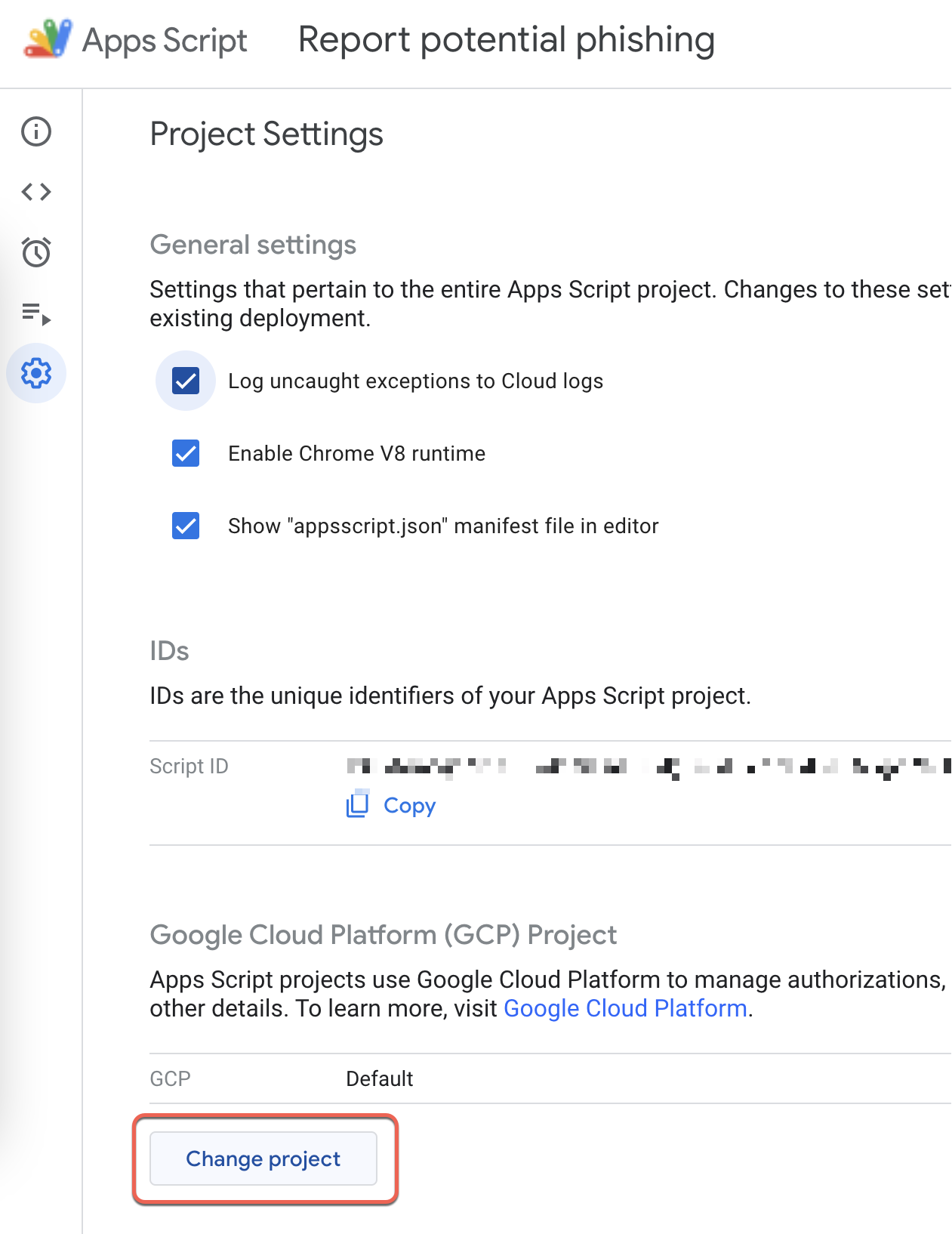Click the blurred Script ID value
The height and width of the screenshot is (1234, 952).
649,767
